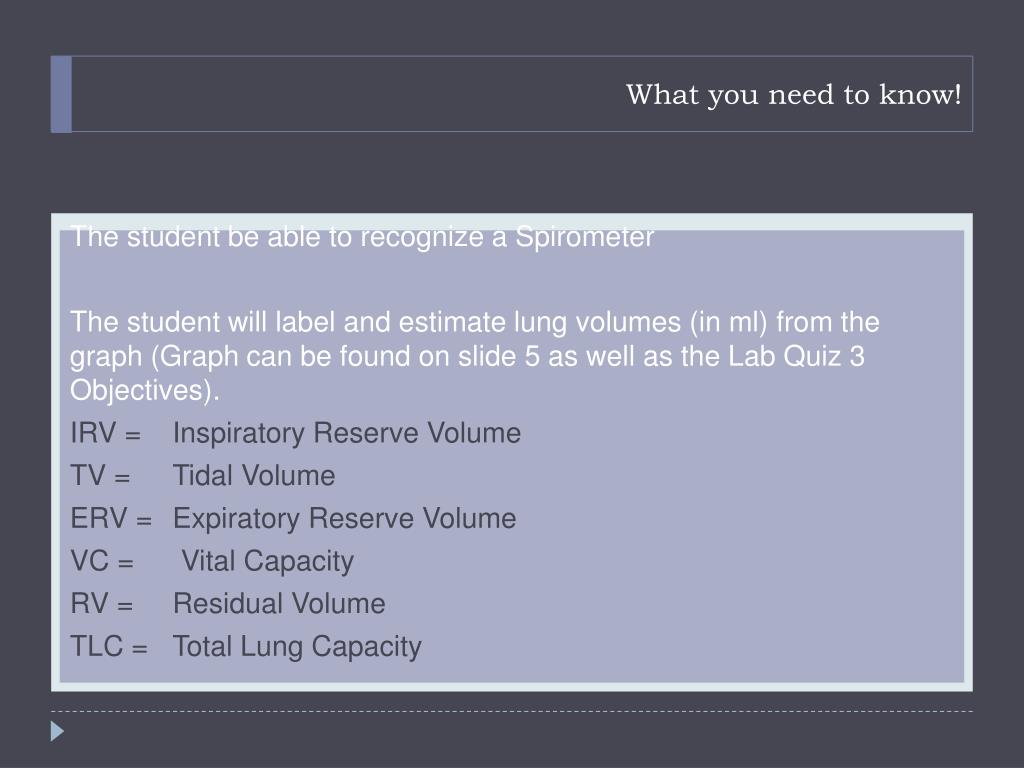Click the 'Tidal Volume' definition

click(254, 475)
